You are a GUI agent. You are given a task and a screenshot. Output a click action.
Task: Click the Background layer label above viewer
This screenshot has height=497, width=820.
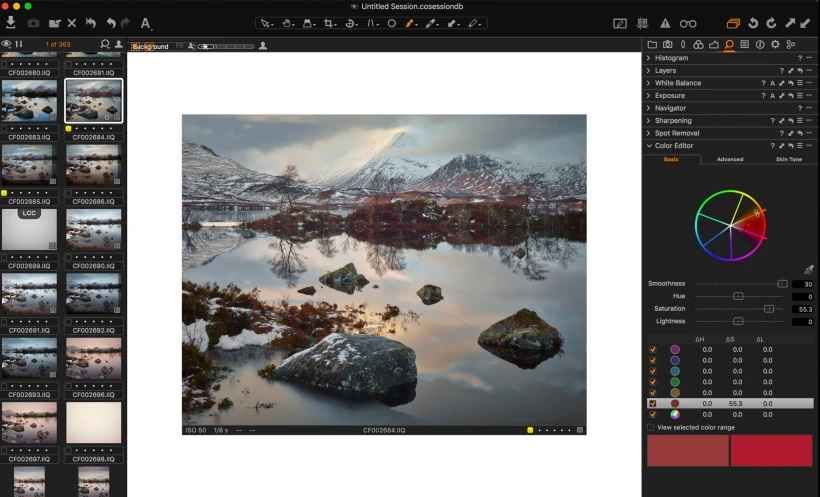150,46
